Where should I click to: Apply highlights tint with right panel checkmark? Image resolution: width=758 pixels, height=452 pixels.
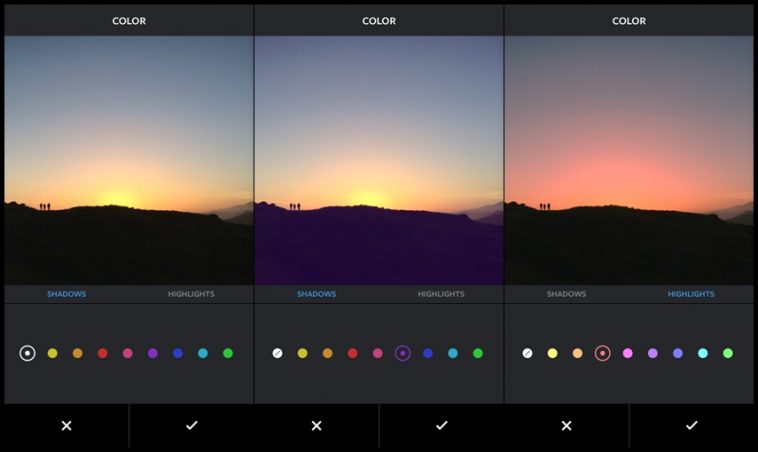click(691, 426)
